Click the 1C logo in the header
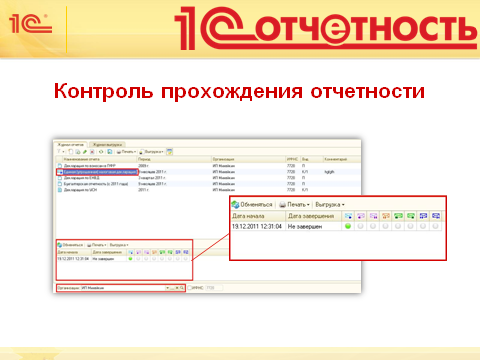 click(30, 24)
